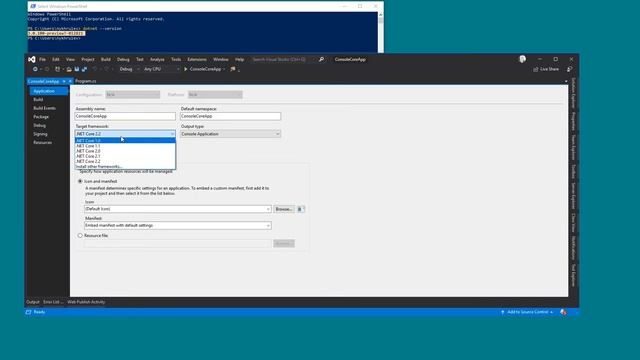Open the Manifest combo box dropdown

tap(268, 225)
